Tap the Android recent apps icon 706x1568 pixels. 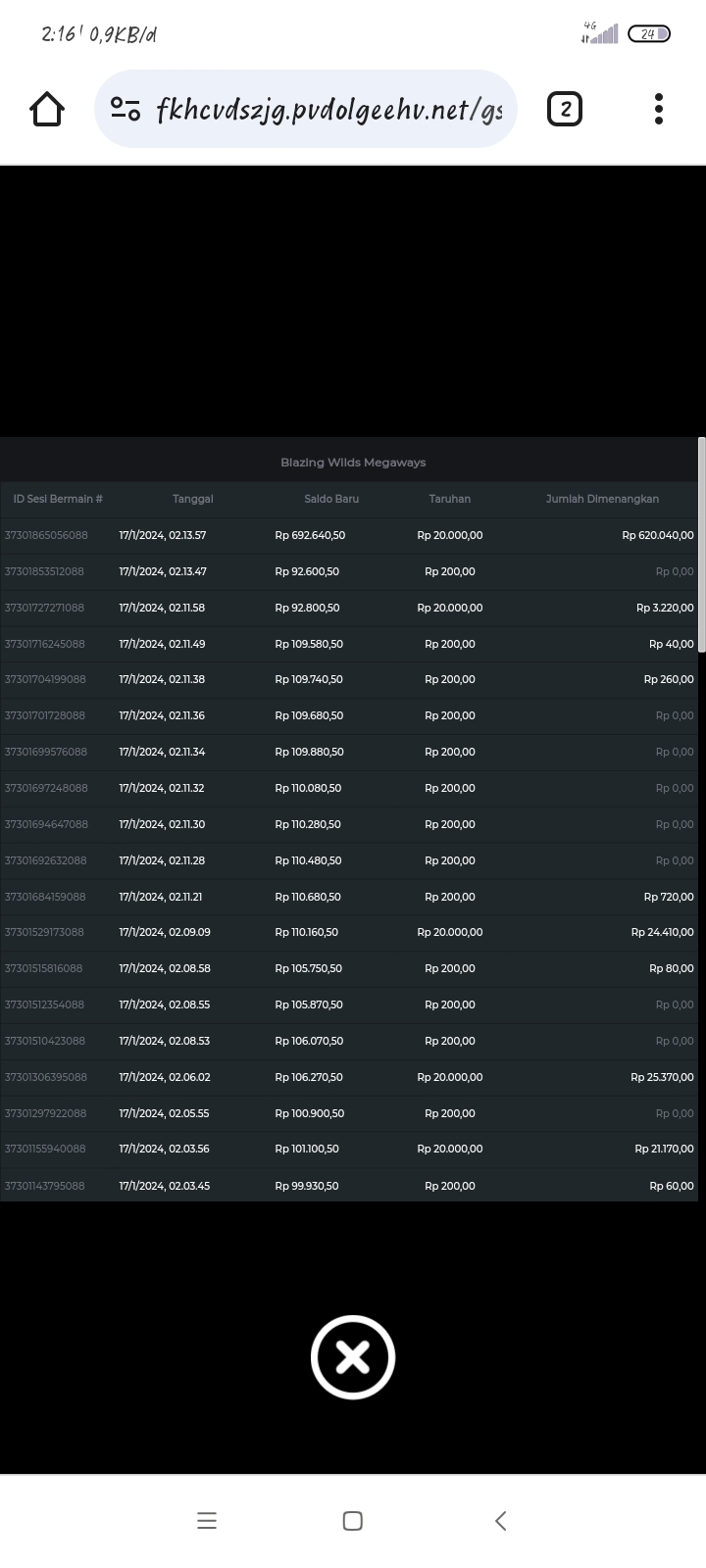click(x=207, y=1521)
